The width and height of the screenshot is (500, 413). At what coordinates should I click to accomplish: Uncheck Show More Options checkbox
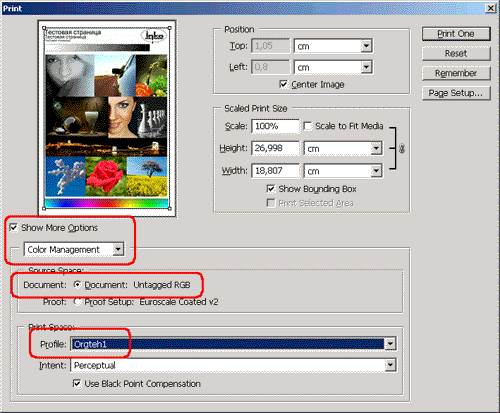(x=13, y=228)
